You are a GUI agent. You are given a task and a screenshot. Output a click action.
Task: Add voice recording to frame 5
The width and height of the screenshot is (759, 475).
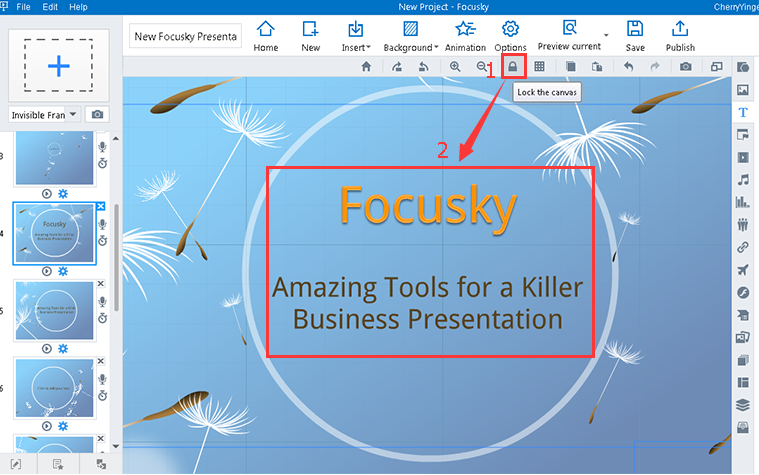click(x=102, y=302)
